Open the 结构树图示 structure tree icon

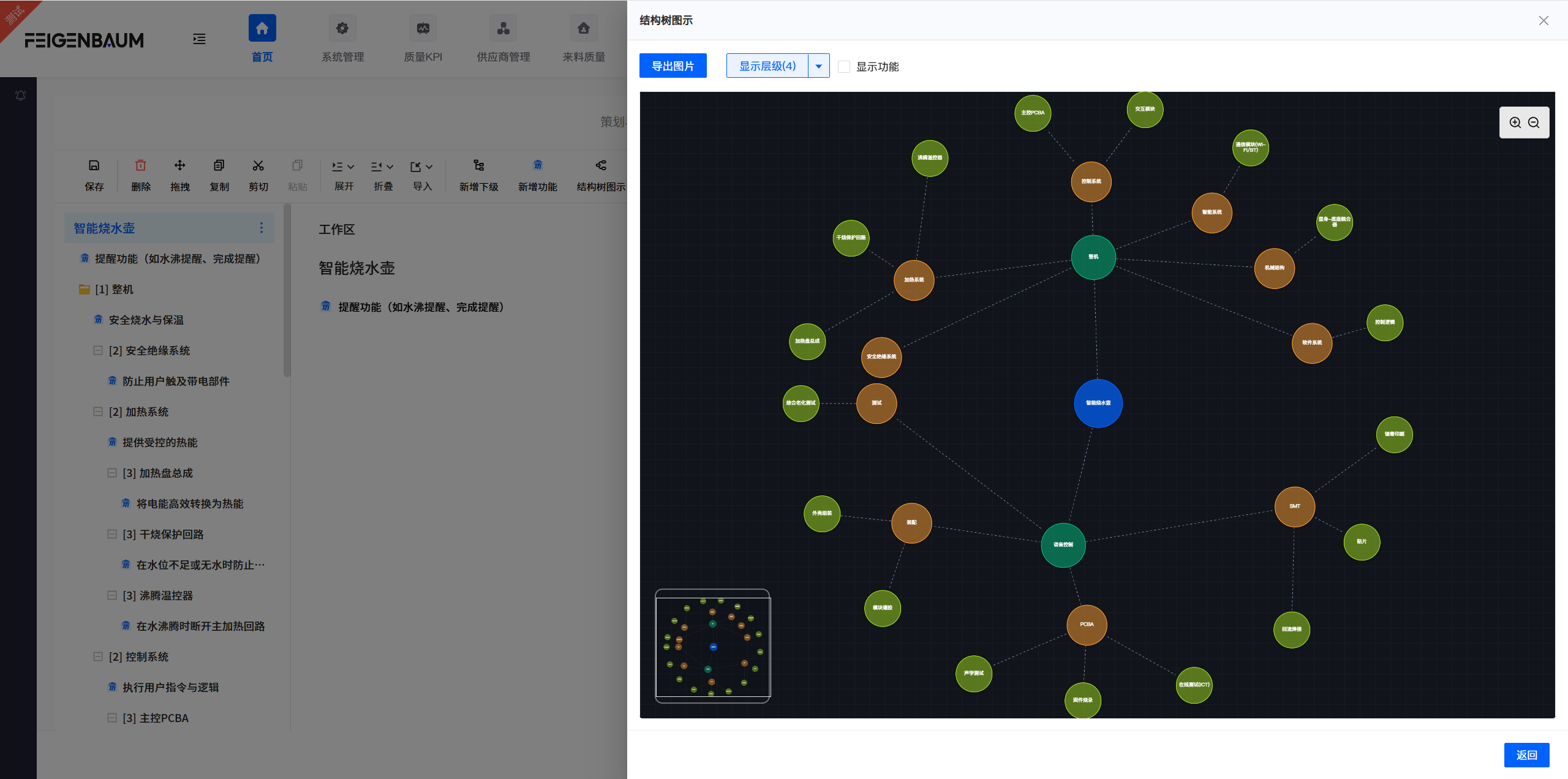tap(600, 166)
